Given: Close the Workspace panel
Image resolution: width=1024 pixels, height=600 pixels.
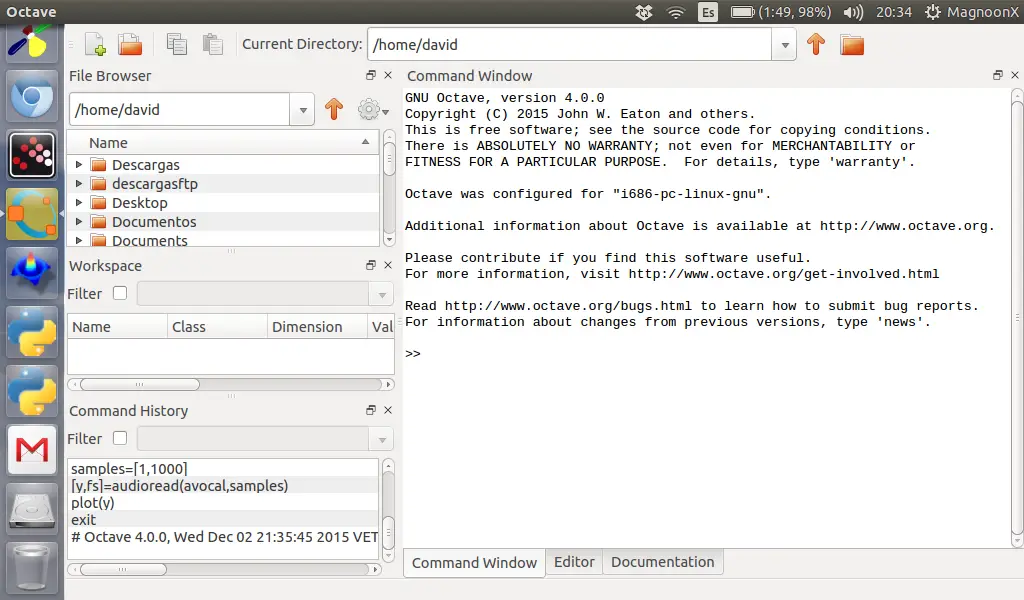Looking at the screenshot, I should (x=388, y=265).
